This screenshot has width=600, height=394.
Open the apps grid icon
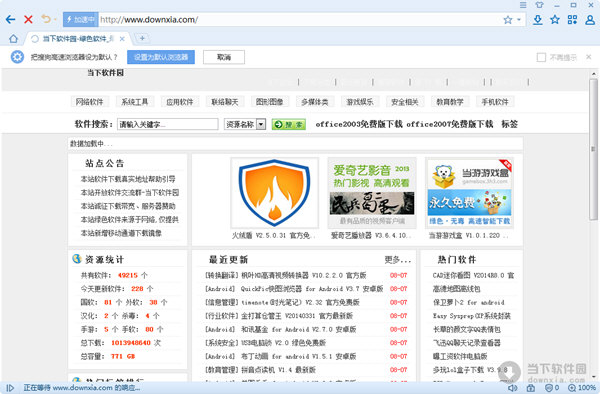[x=572, y=20]
